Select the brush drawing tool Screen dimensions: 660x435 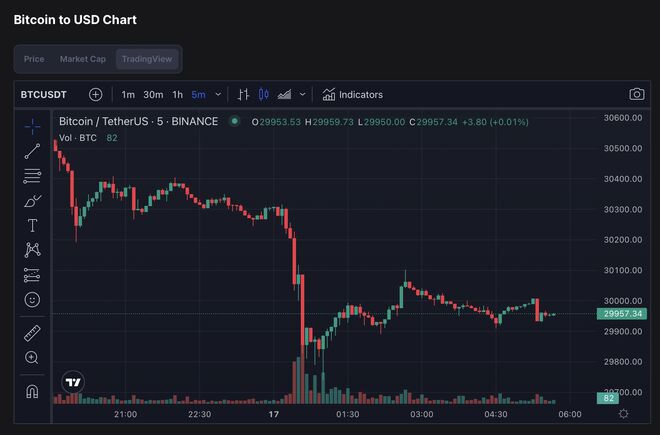click(32, 201)
